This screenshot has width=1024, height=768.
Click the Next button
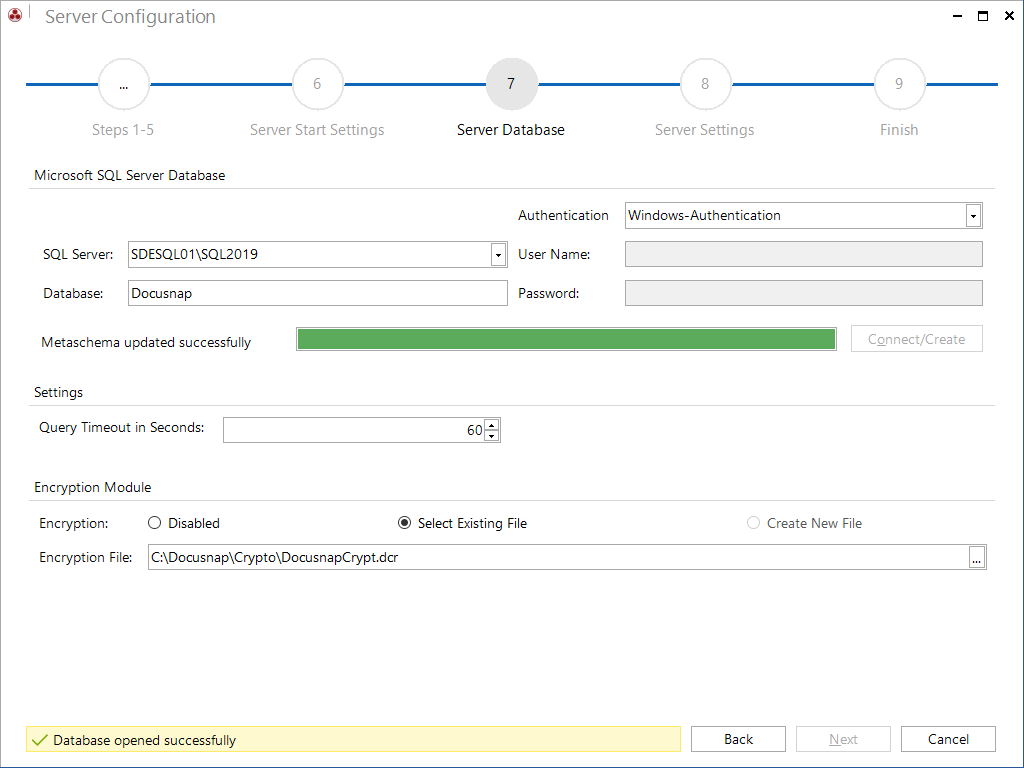[x=843, y=739]
